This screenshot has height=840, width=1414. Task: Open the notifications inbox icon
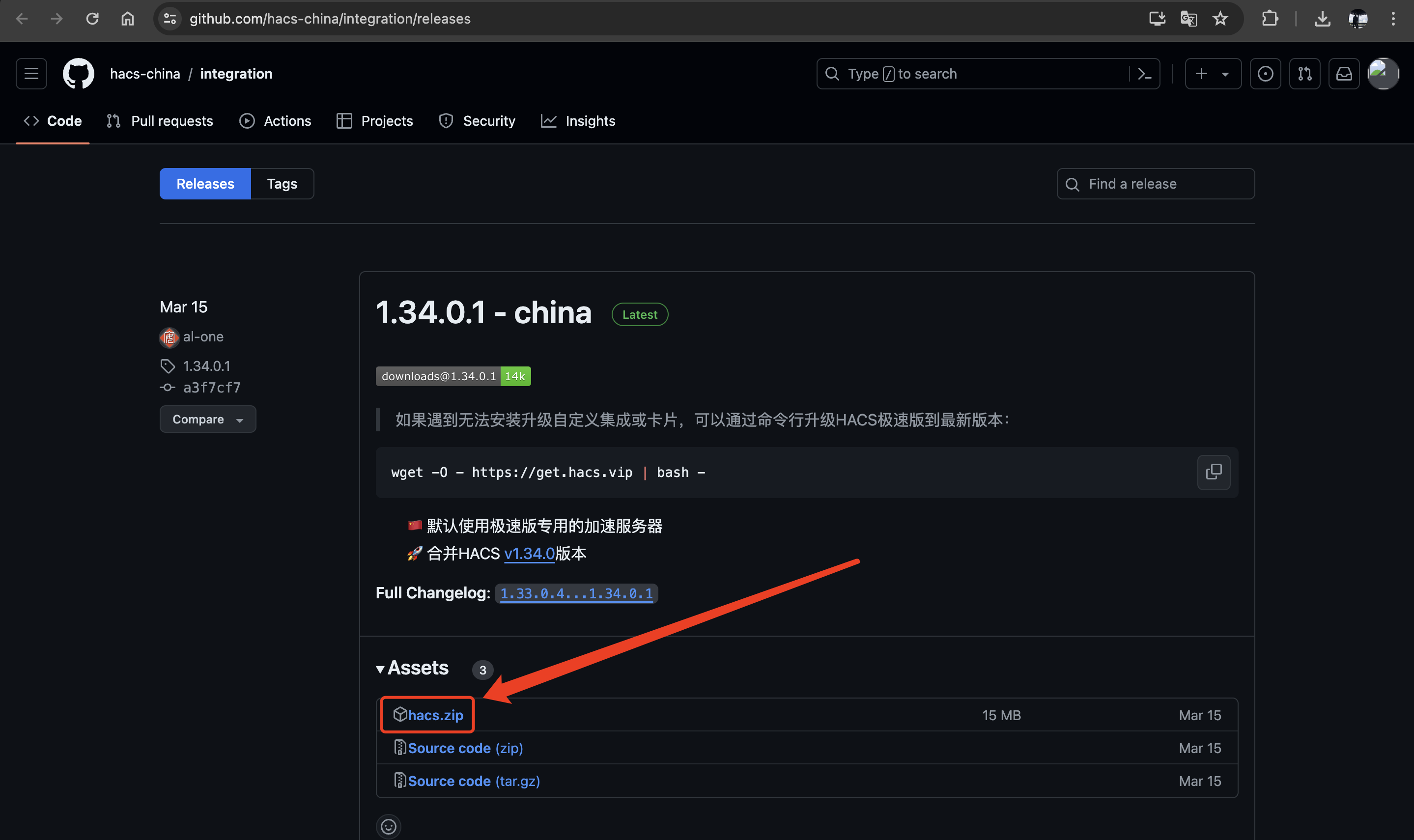(1344, 74)
